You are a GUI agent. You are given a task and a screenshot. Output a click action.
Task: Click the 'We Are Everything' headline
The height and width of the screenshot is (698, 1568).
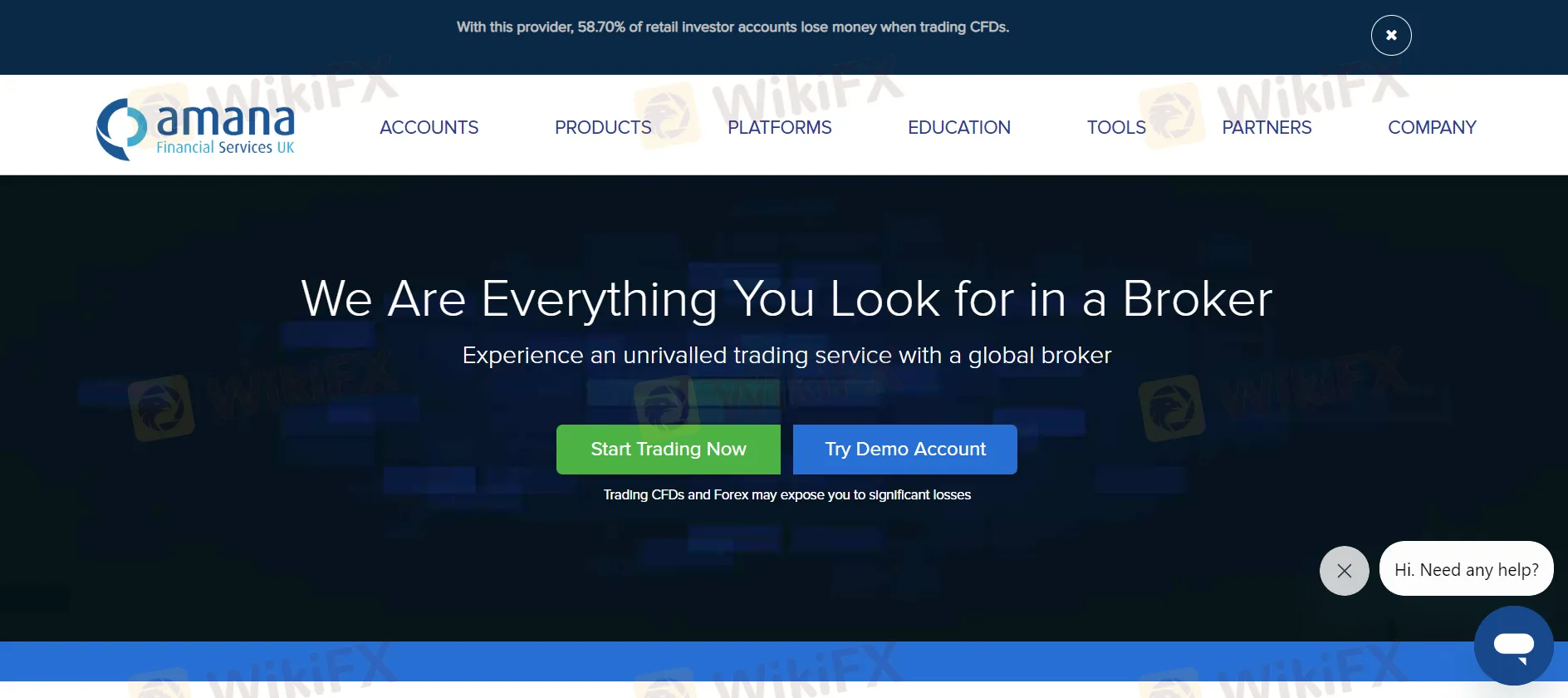tap(786, 298)
